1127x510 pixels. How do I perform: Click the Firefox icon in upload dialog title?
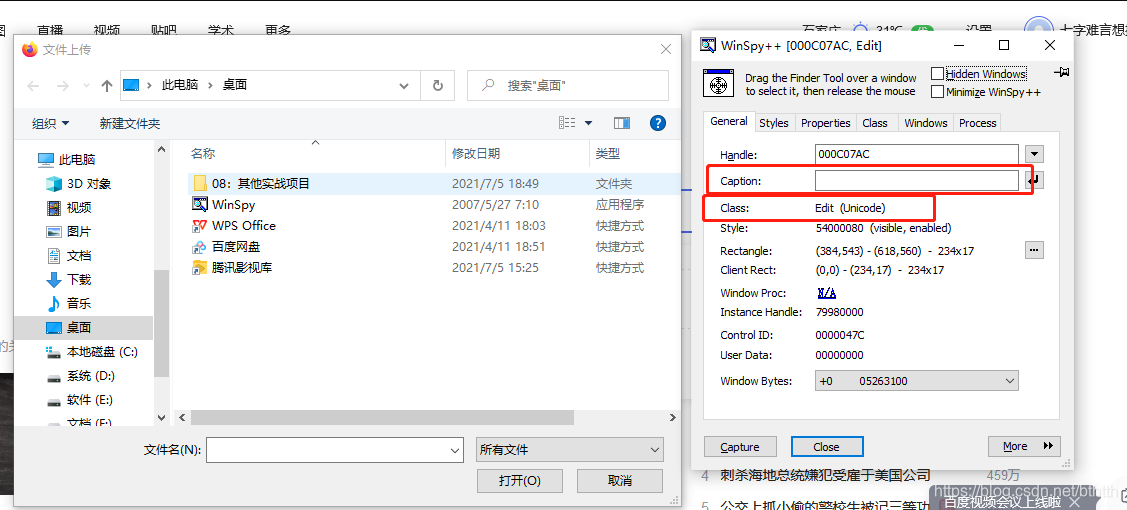(29, 49)
